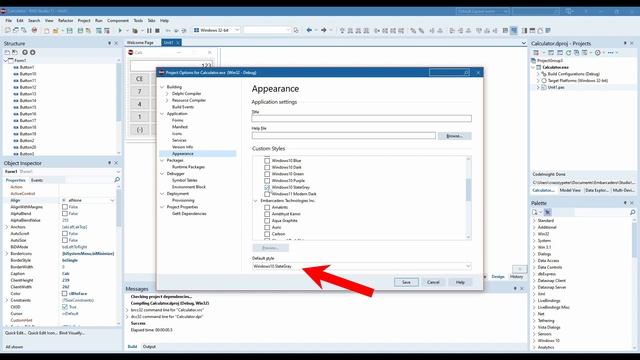
Task: Check the Windows10 Blue style
Action: pos(267,161)
